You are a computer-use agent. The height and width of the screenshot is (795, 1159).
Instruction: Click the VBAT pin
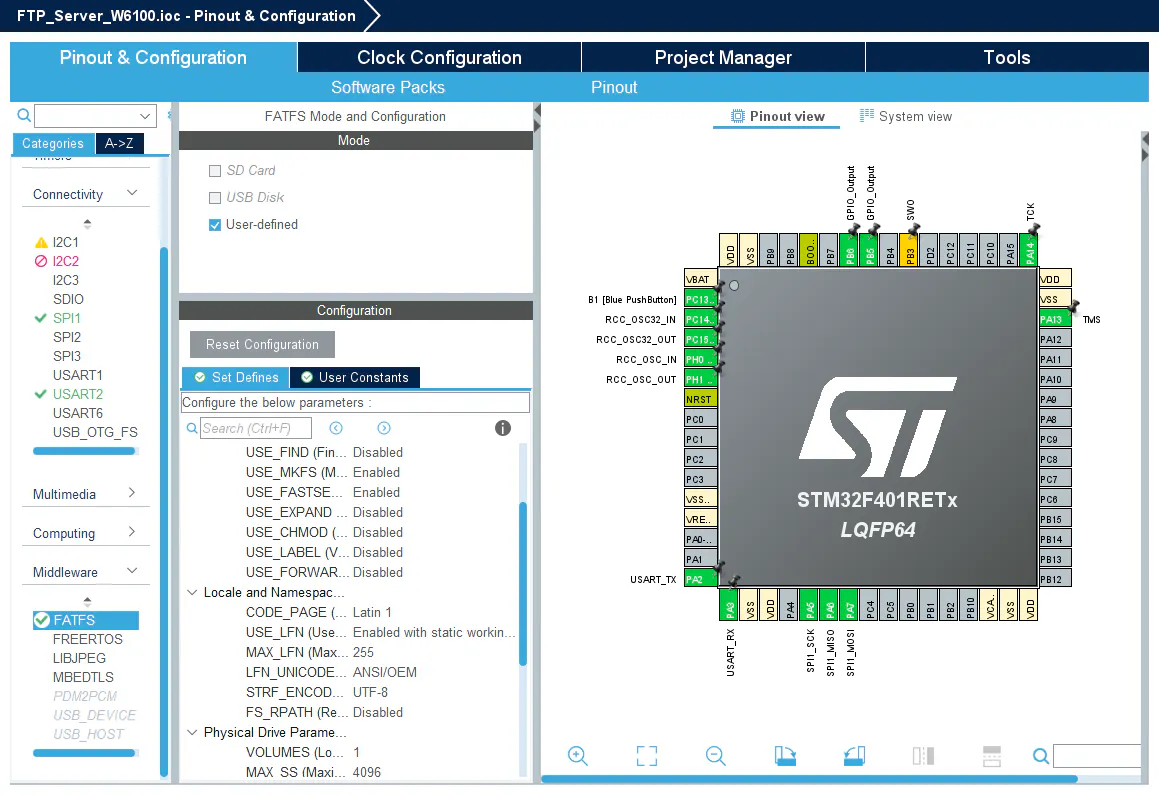(x=700, y=279)
